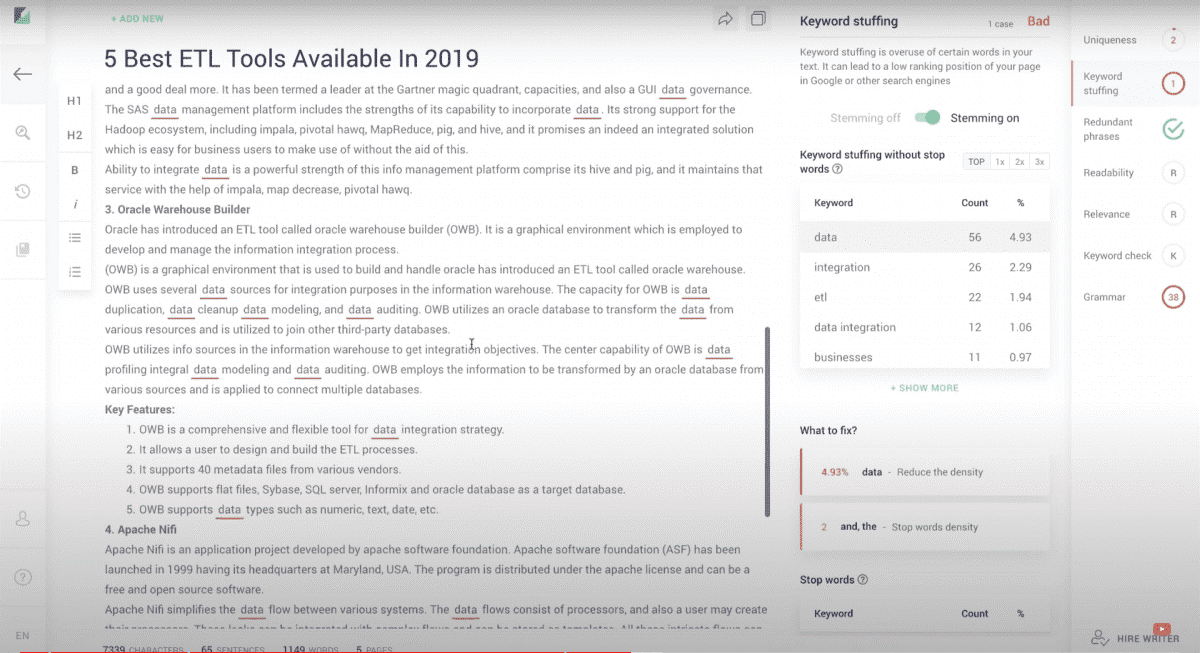Click the document scrollbar thumb
The image size is (1200, 653).
(767, 420)
